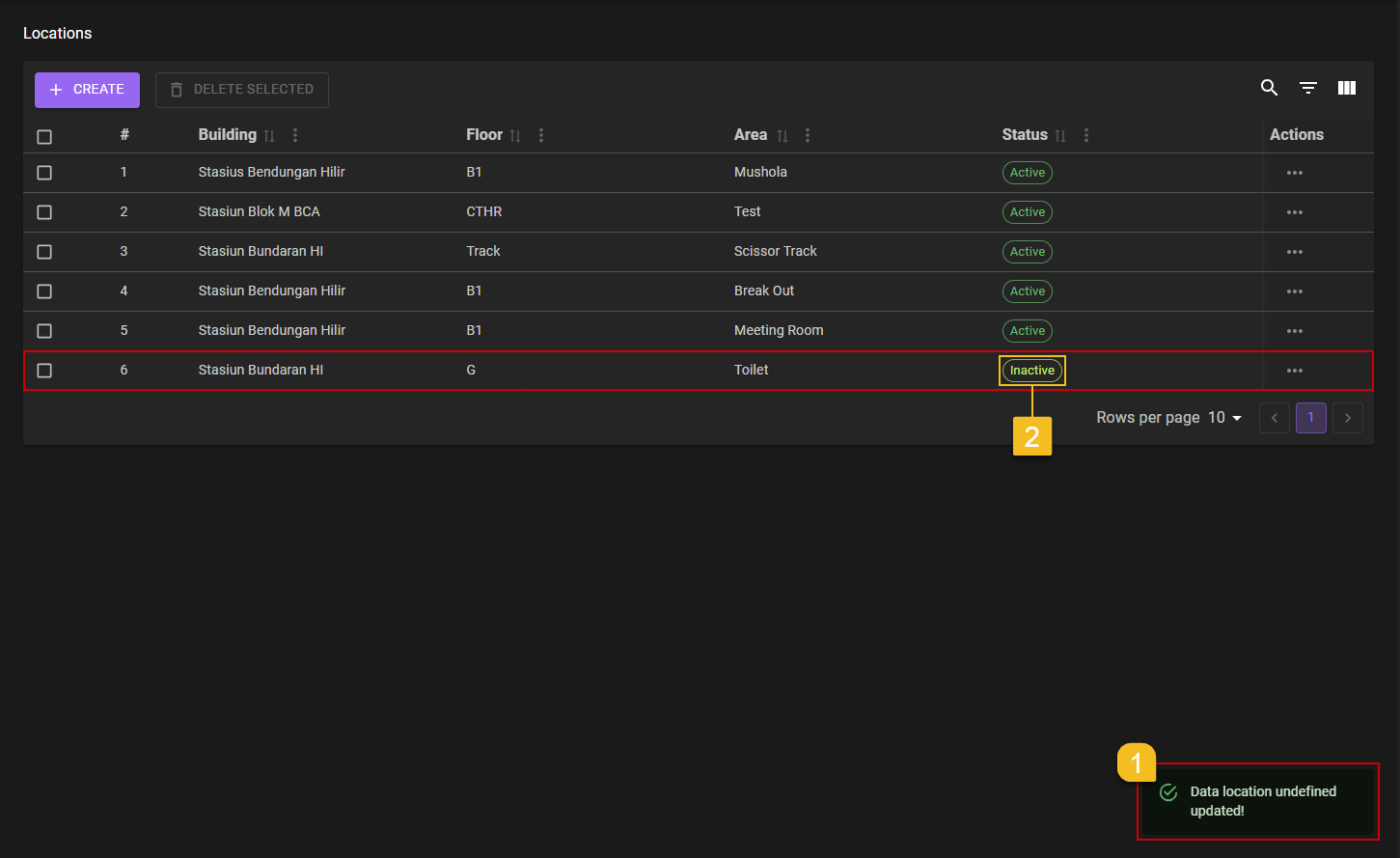Viewport: 1400px width, 858px height.
Task: Check the Break Out row checkbox
Action: [x=44, y=291]
